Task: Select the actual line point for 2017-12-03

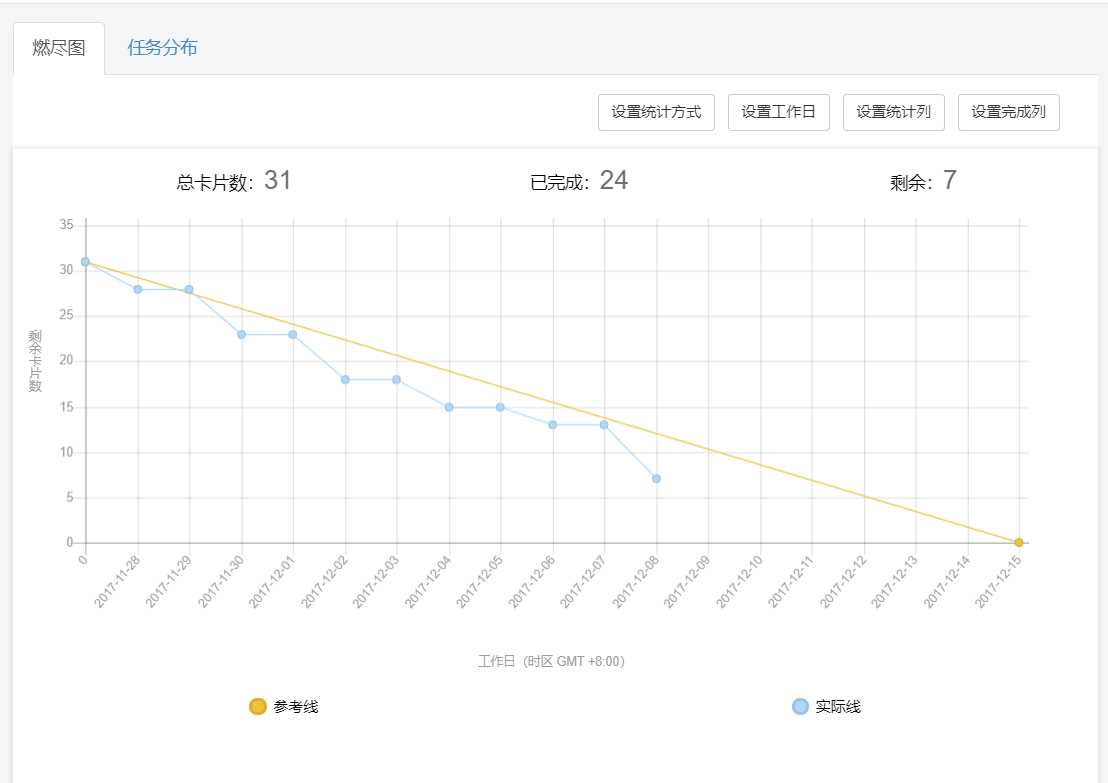Action: click(396, 379)
